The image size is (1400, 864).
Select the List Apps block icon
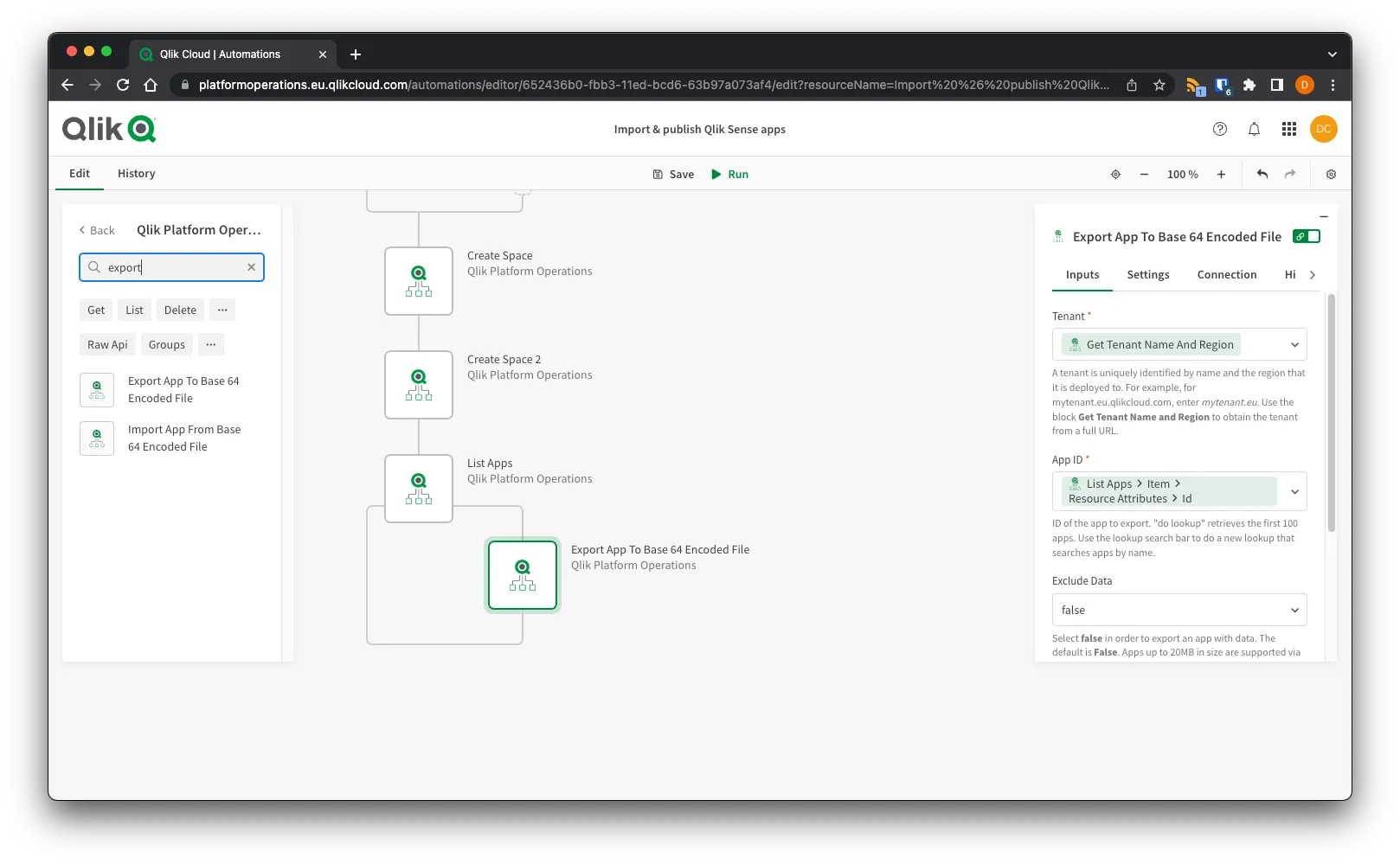pos(419,489)
